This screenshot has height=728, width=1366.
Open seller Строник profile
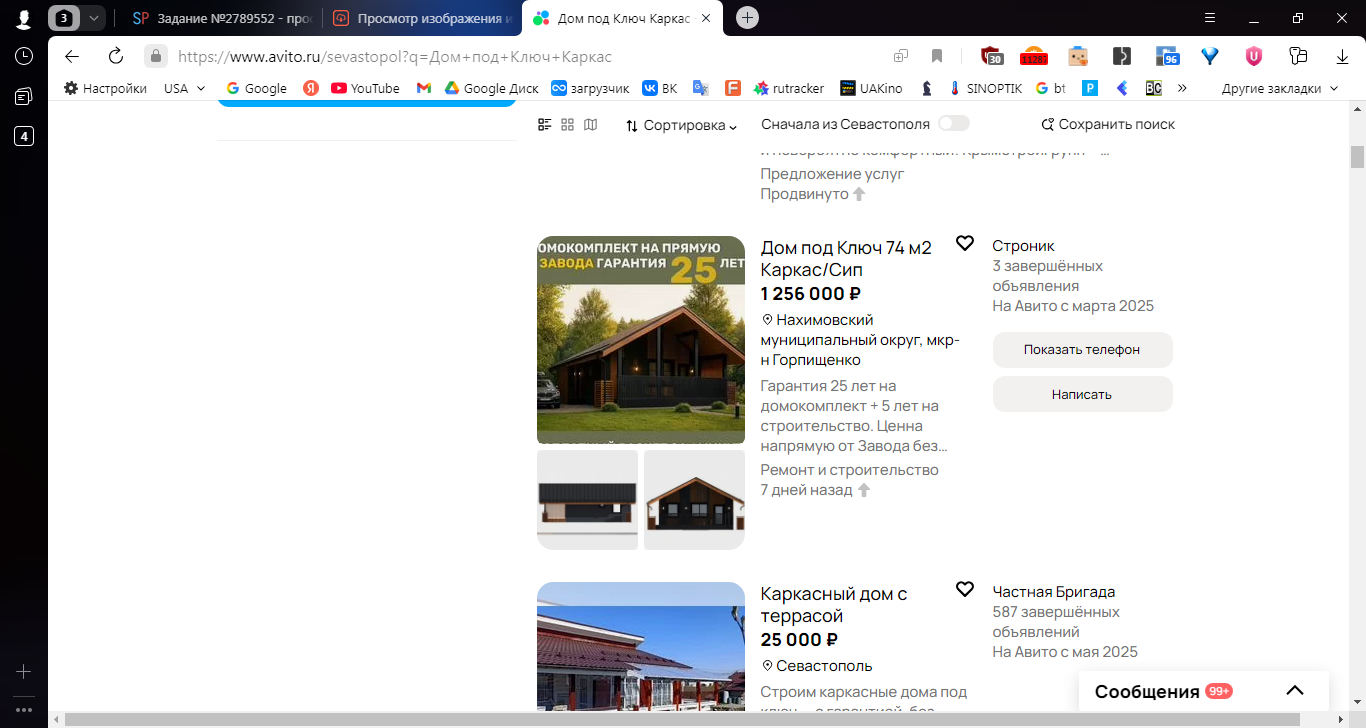(1023, 246)
